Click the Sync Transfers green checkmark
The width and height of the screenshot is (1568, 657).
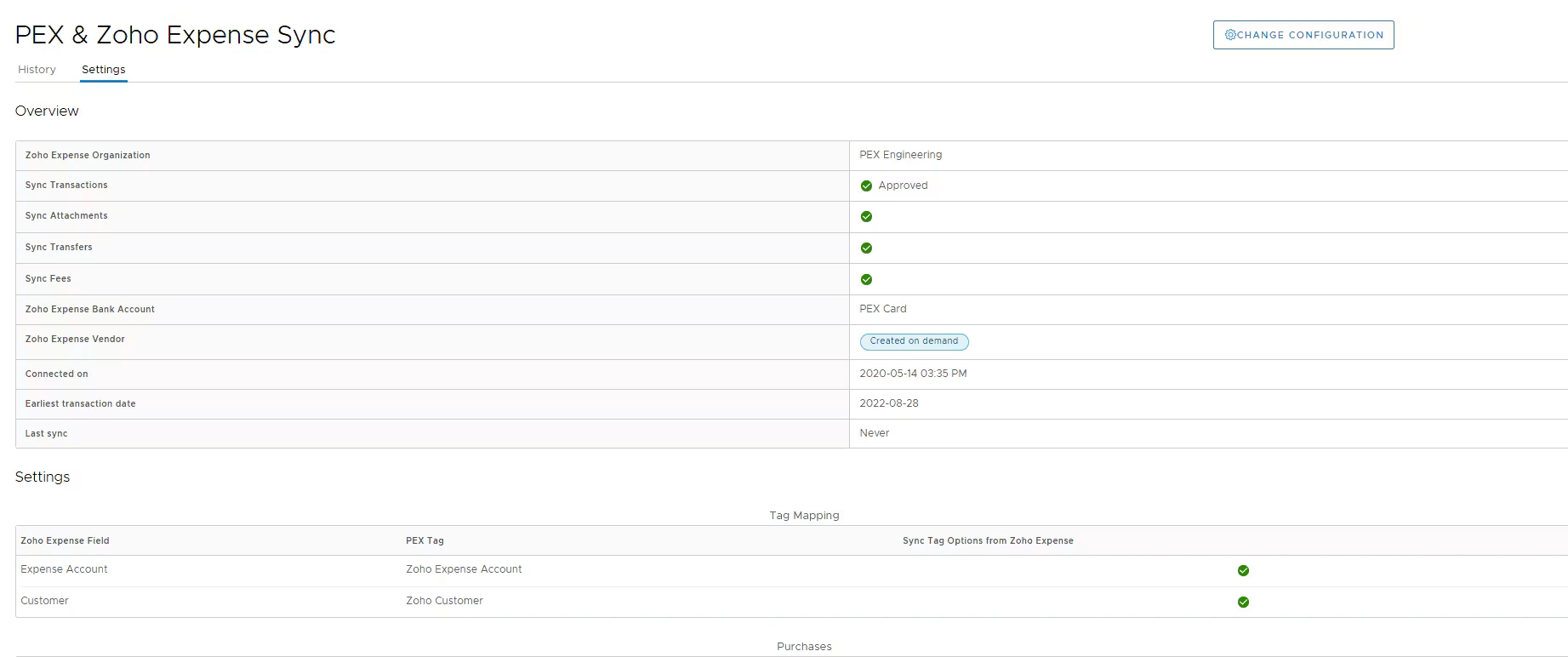(866, 249)
